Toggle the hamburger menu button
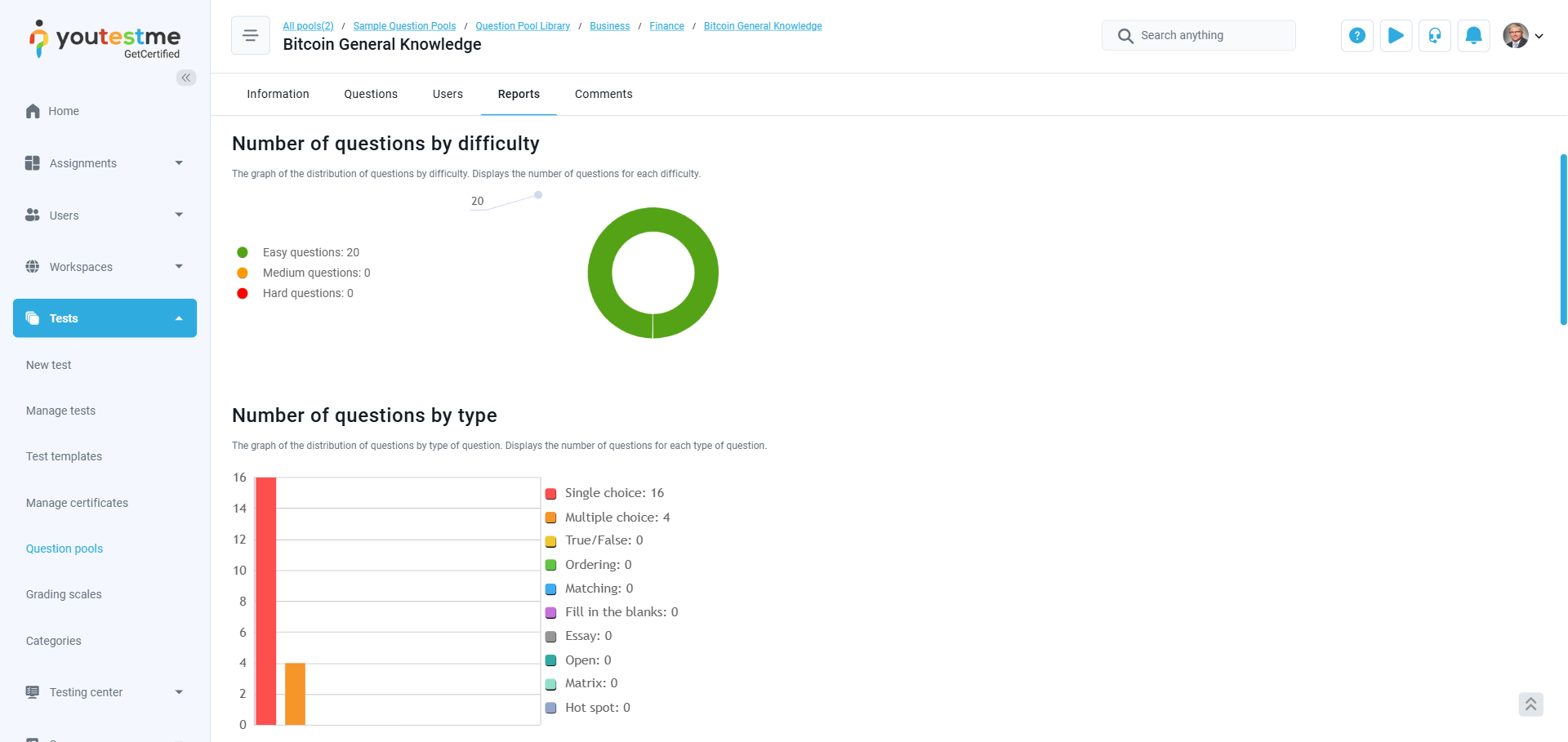 (251, 35)
